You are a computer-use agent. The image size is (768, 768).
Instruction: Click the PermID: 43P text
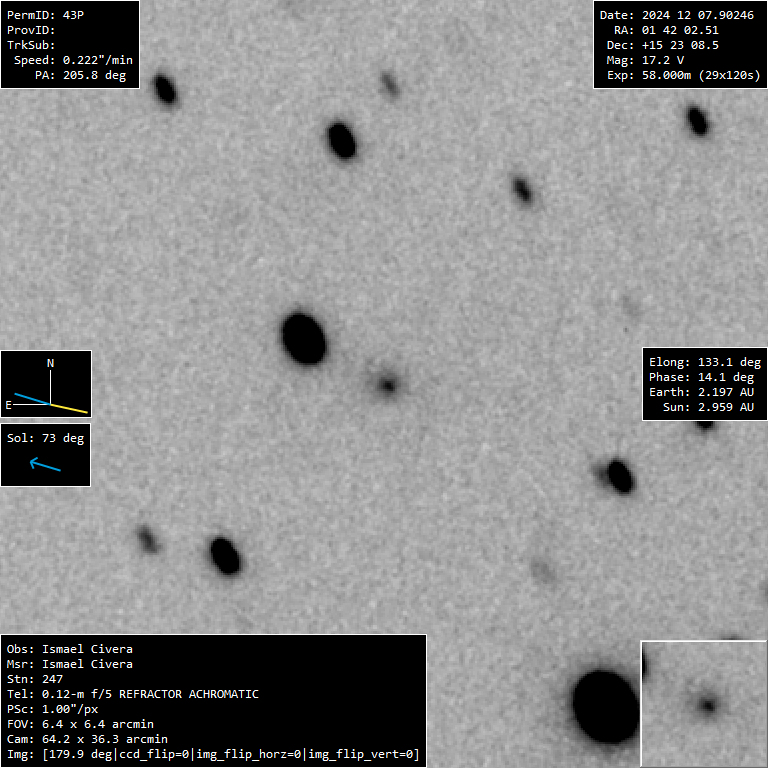click(x=46, y=15)
